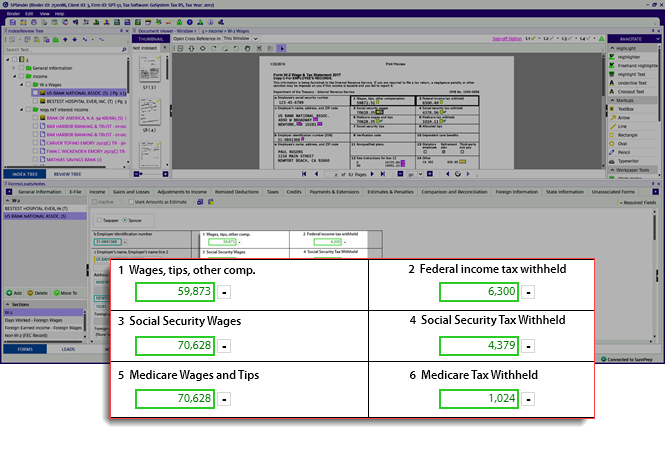Screen dimensions: 665x449
Task: Select the Typewriter markup tool
Action: click(631, 162)
